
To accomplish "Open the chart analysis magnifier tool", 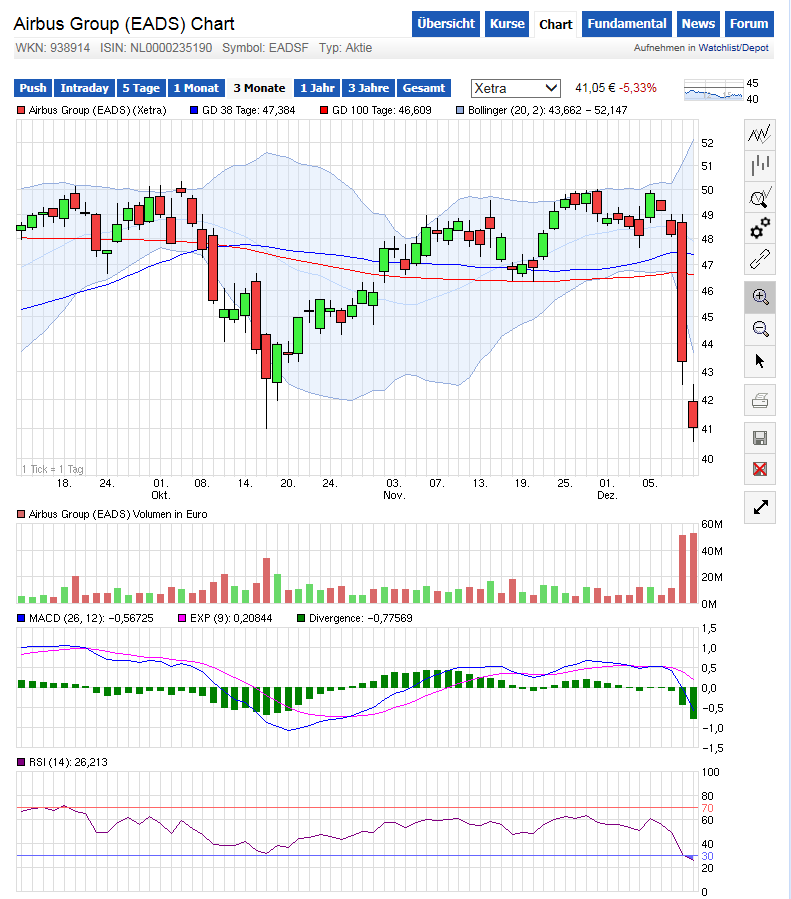I will (759, 197).
